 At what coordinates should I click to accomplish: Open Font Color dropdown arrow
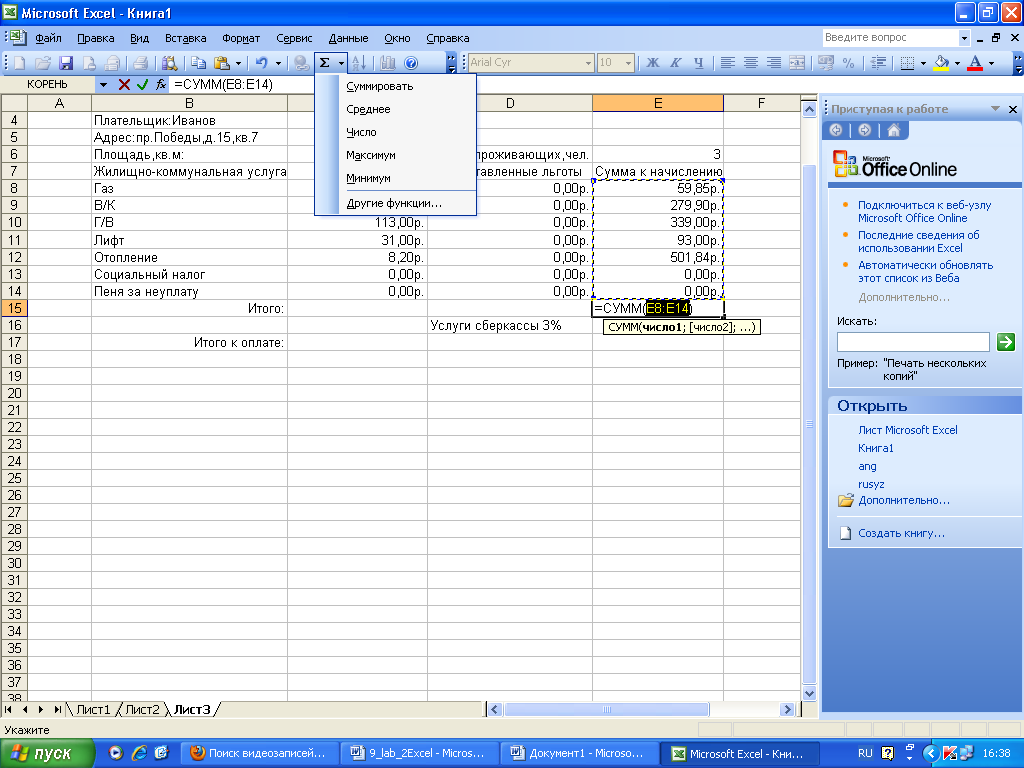click(x=991, y=63)
